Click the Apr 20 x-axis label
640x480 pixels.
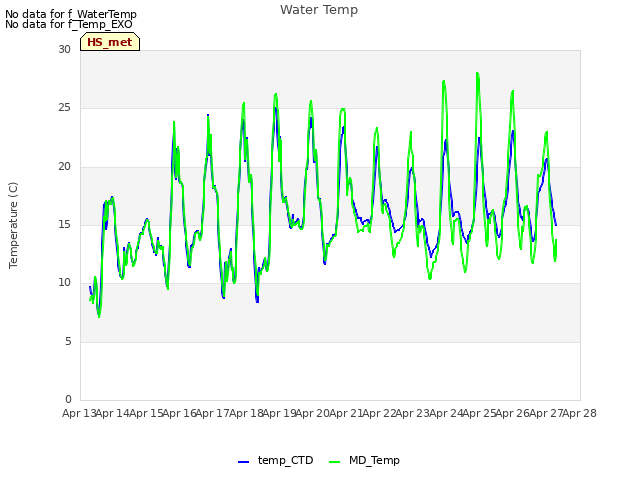(312, 413)
